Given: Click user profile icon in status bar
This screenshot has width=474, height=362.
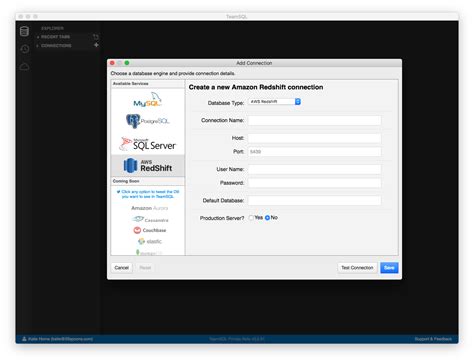Looking at the screenshot, I should (x=24, y=339).
